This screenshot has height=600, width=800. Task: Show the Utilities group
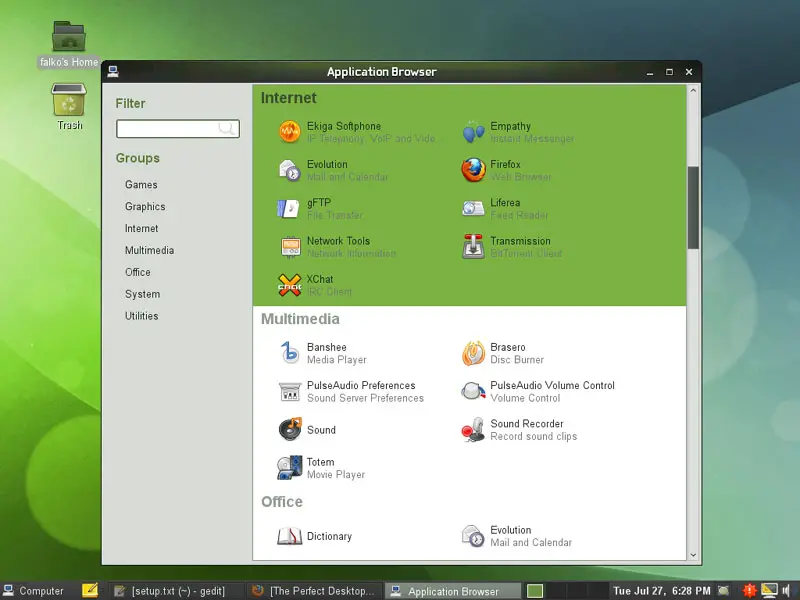141,316
